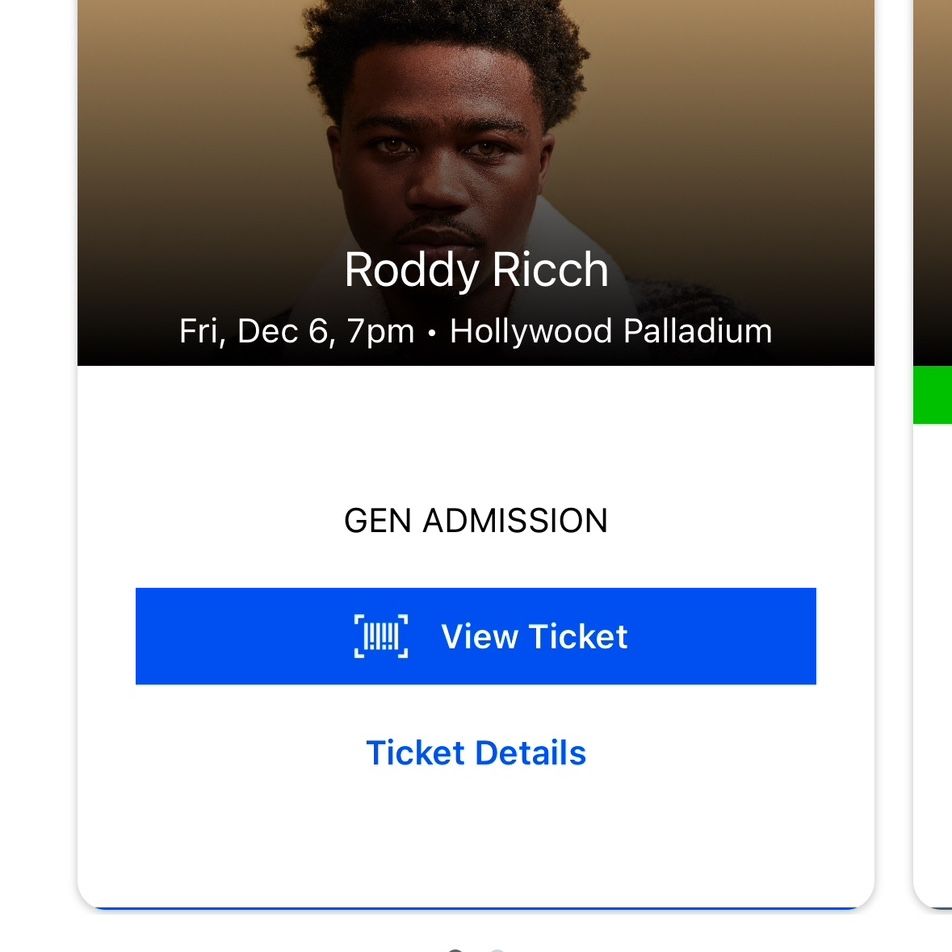Click the words View Ticket on blue button

click(534, 636)
